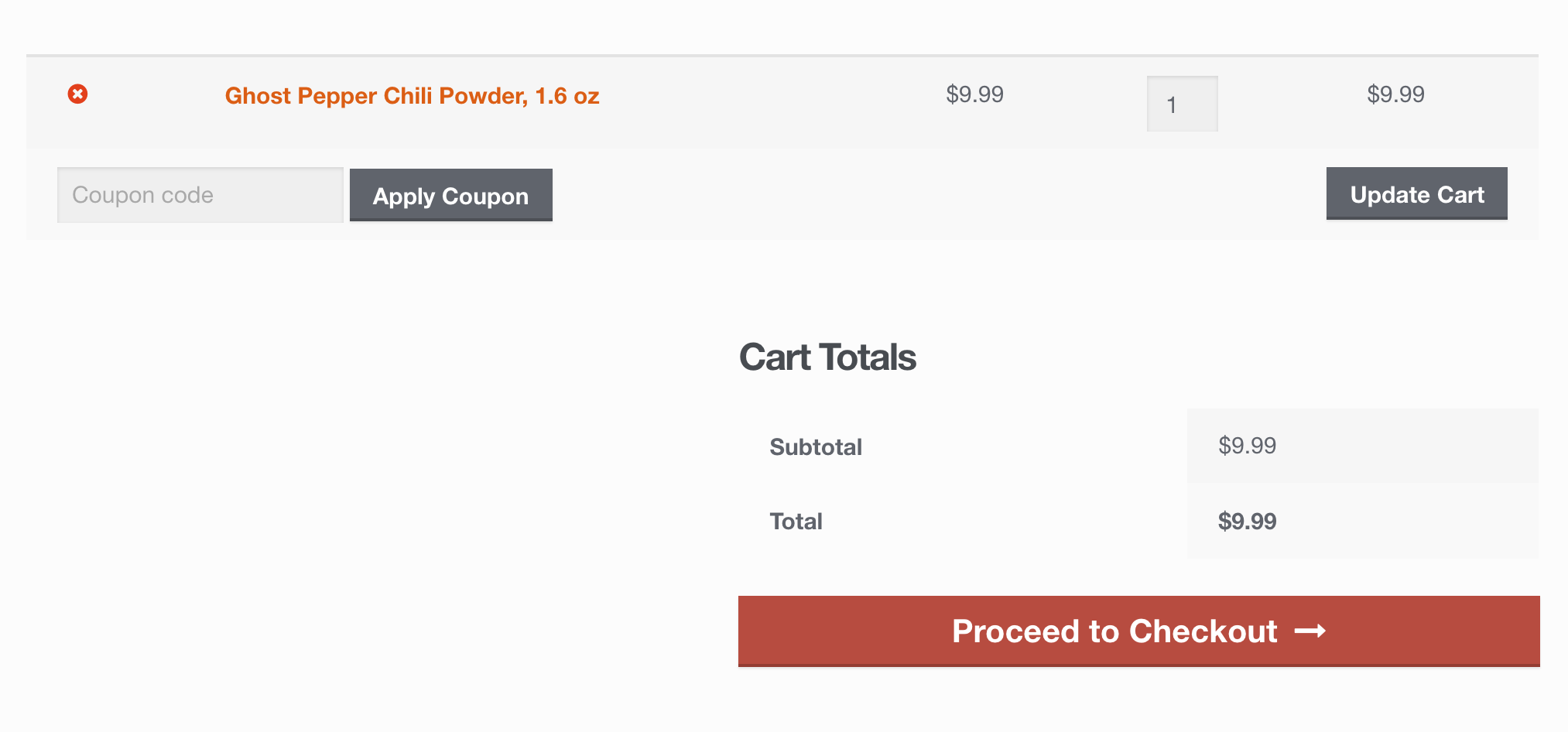Click the Total label
The width and height of the screenshot is (1568, 732).
(x=796, y=522)
